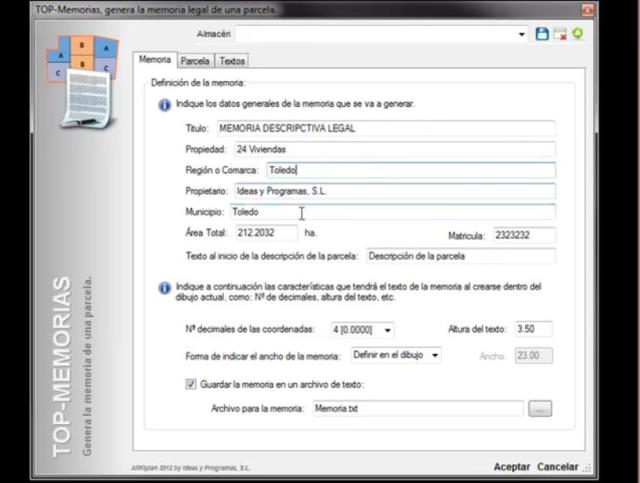Expand the Nº decimales de las coordenadas dropdown
Image resolution: width=640 pixels, height=483 pixels.
pos(387,330)
